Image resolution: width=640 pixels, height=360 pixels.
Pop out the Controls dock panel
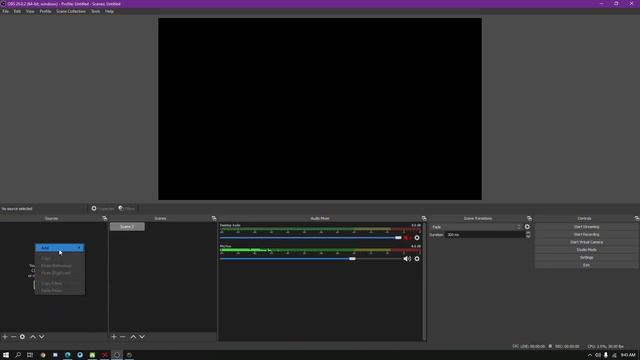(x=637, y=218)
